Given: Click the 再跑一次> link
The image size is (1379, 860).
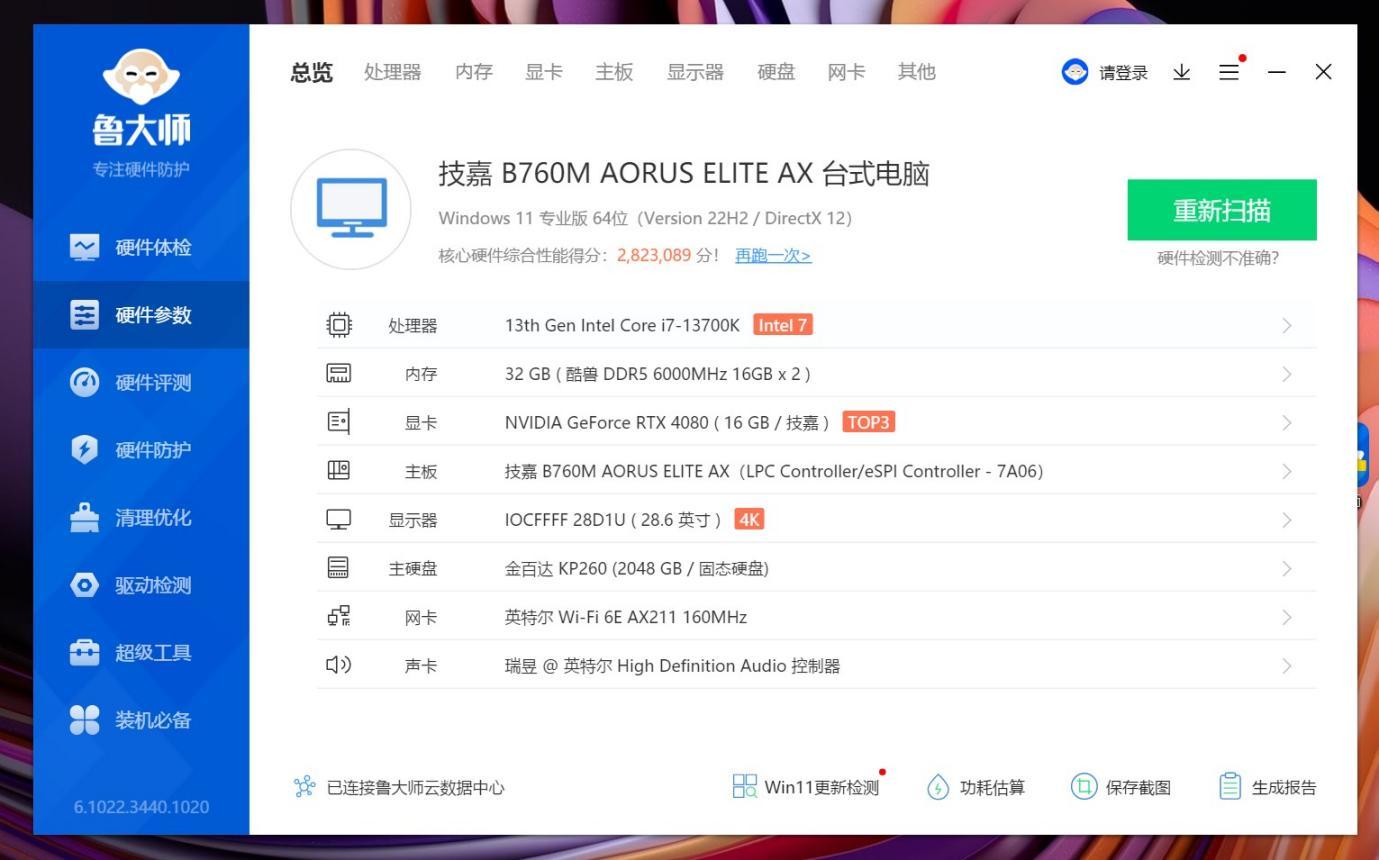Looking at the screenshot, I should 773,255.
